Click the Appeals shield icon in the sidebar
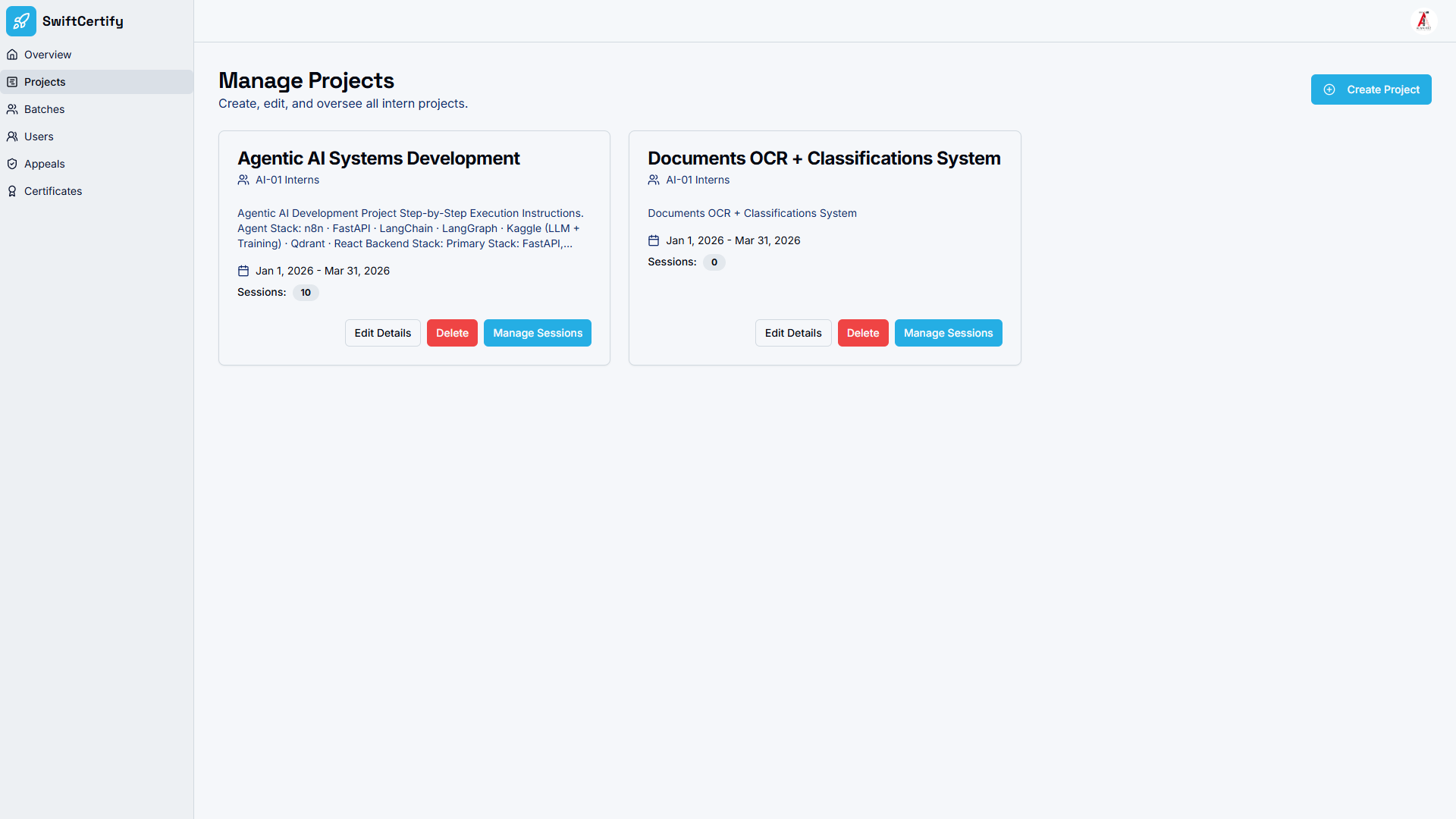Screen dimensions: 1456x819 click(x=12, y=164)
